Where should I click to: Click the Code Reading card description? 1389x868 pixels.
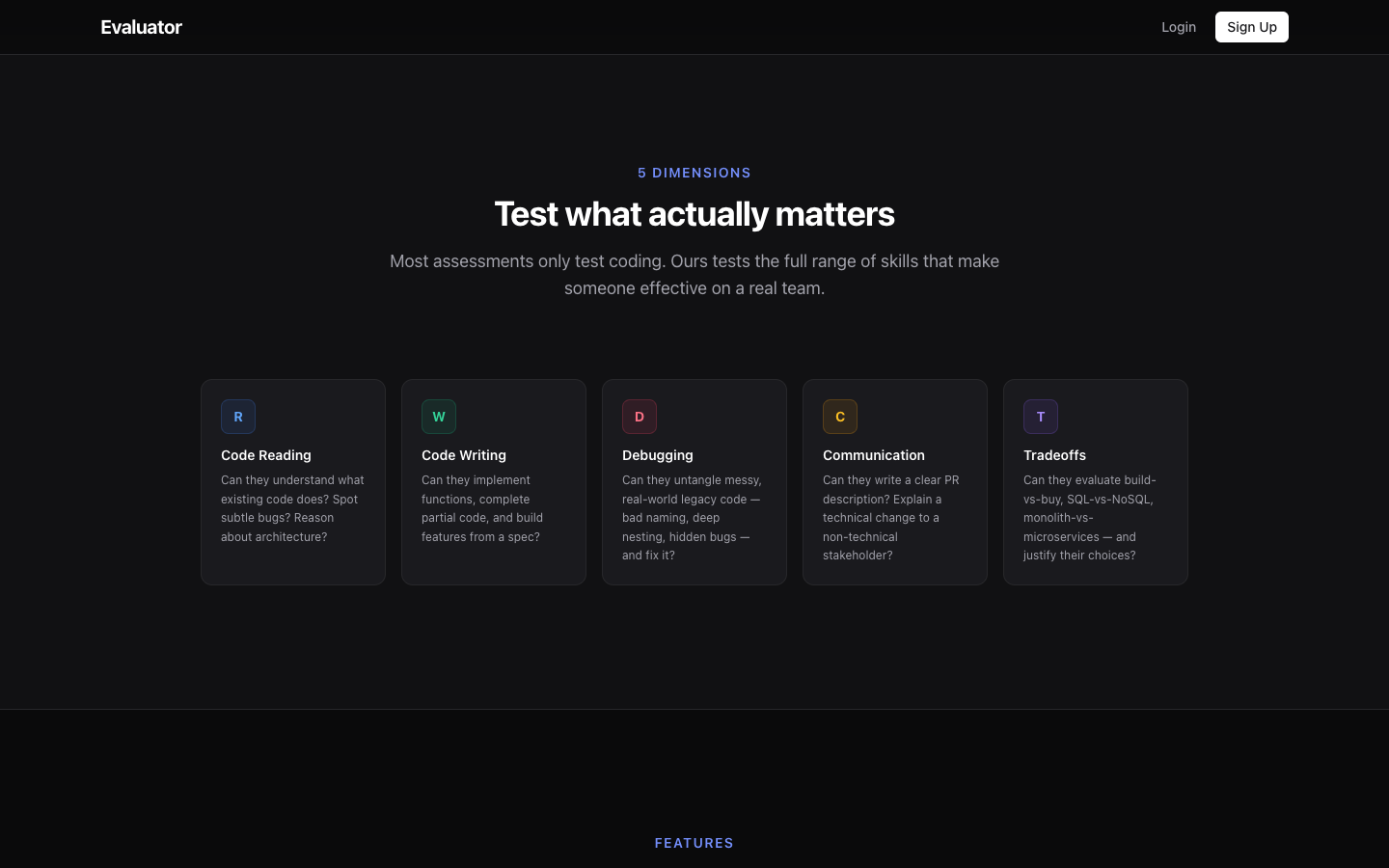292,508
